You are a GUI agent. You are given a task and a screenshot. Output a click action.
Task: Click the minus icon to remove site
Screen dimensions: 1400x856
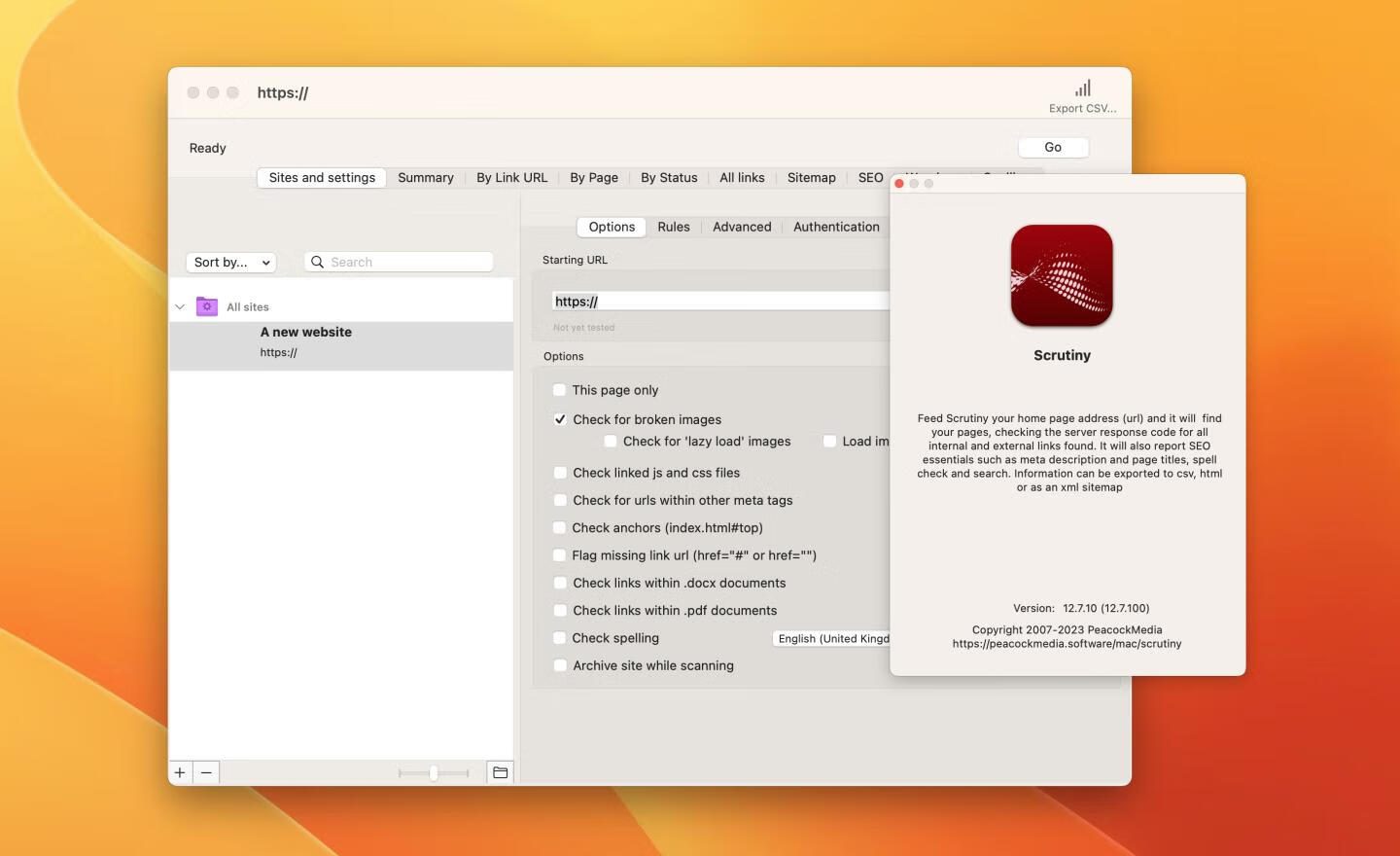click(206, 772)
